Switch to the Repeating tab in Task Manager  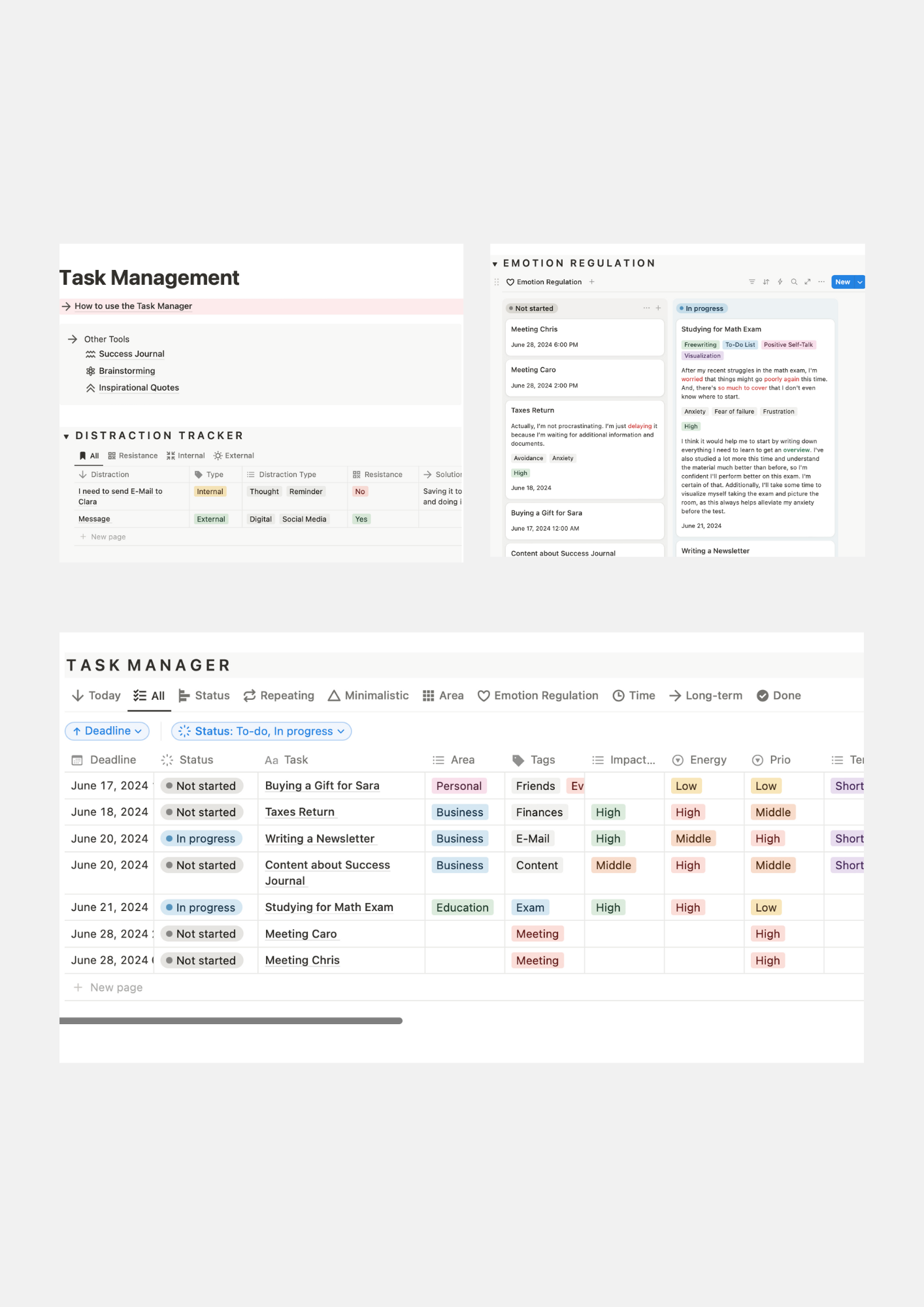pyautogui.click(x=279, y=696)
